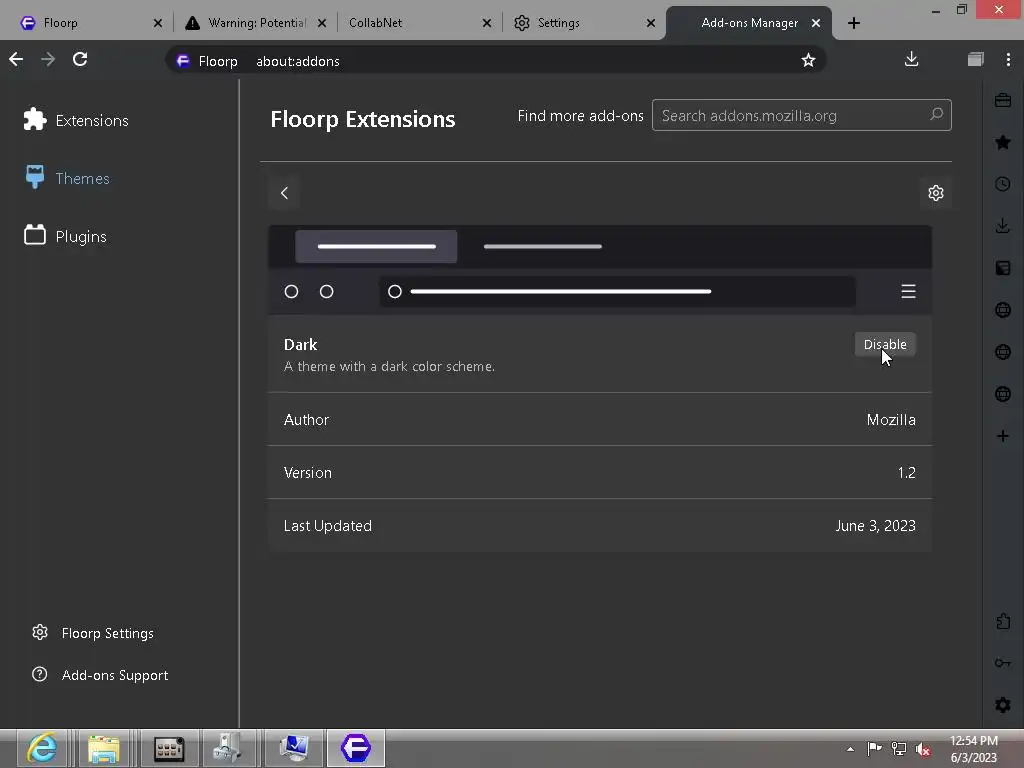1024x768 pixels.
Task: Go back to the themes list
Action: point(284,193)
